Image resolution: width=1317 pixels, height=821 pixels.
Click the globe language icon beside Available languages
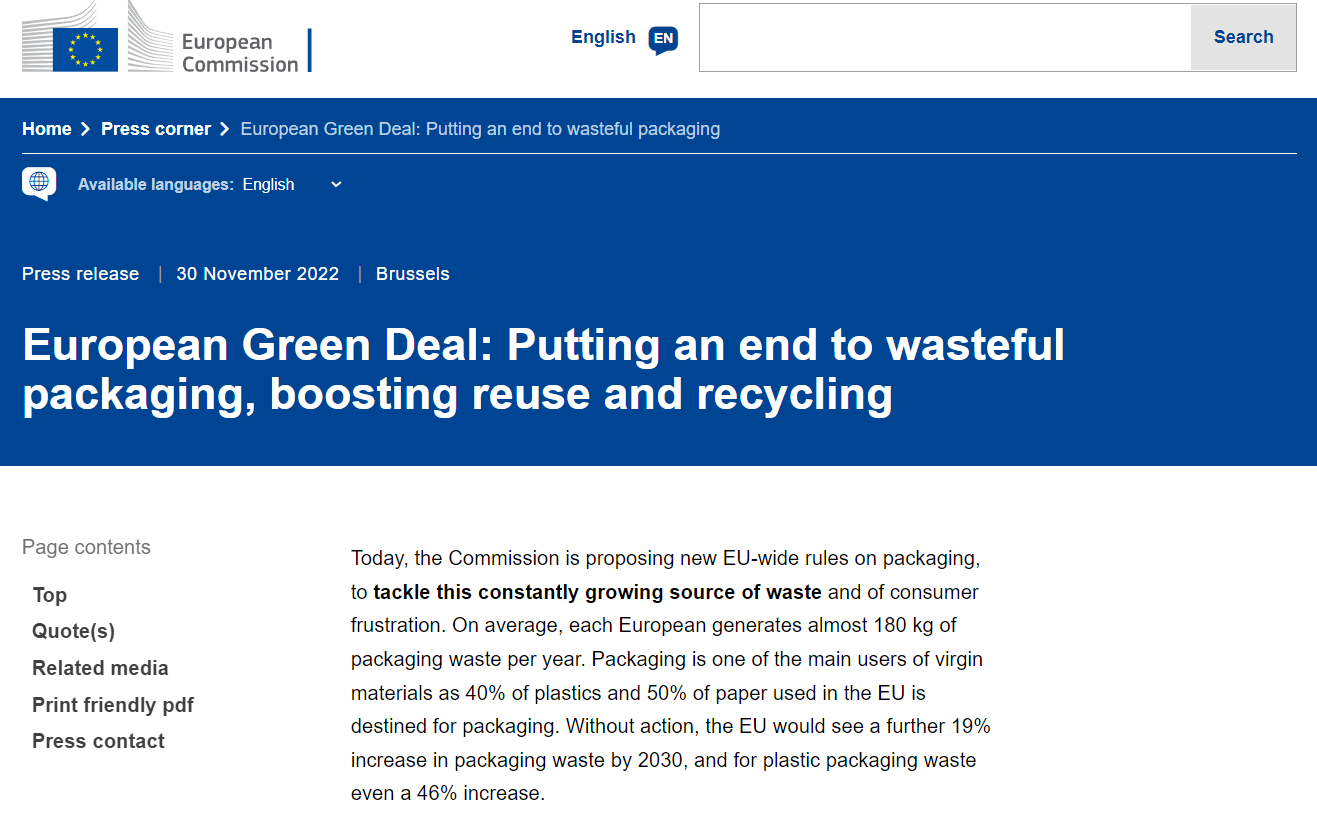click(x=38, y=183)
